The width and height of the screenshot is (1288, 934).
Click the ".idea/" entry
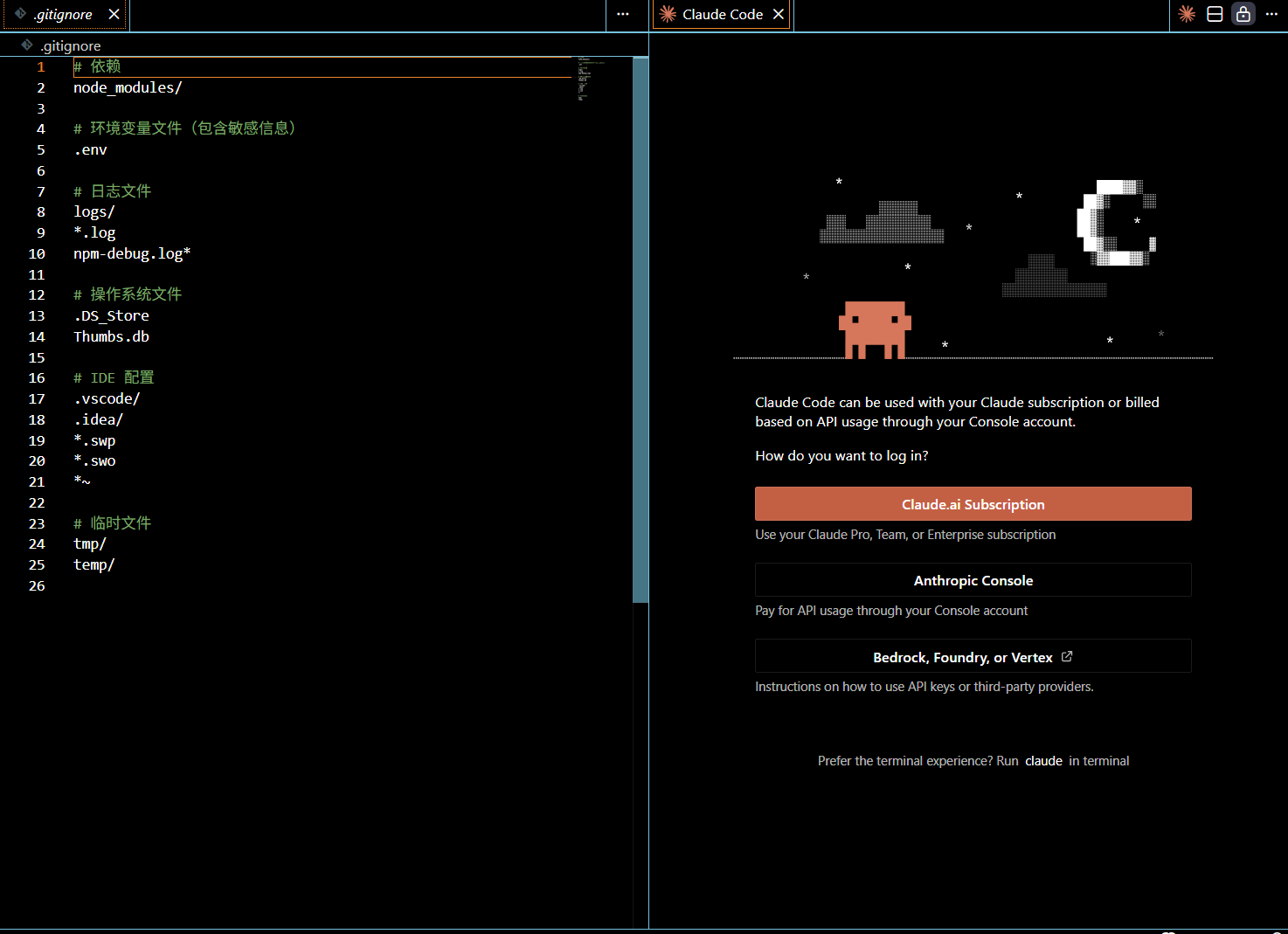click(98, 420)
